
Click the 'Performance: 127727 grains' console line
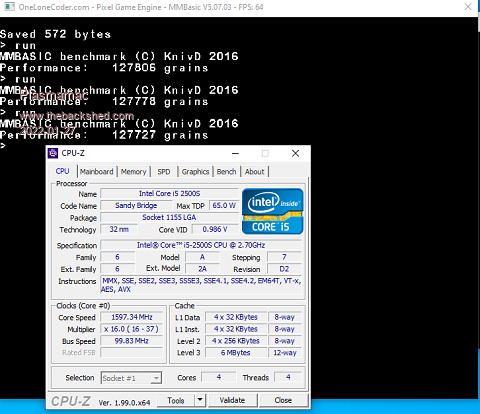(x=104, y=135)
